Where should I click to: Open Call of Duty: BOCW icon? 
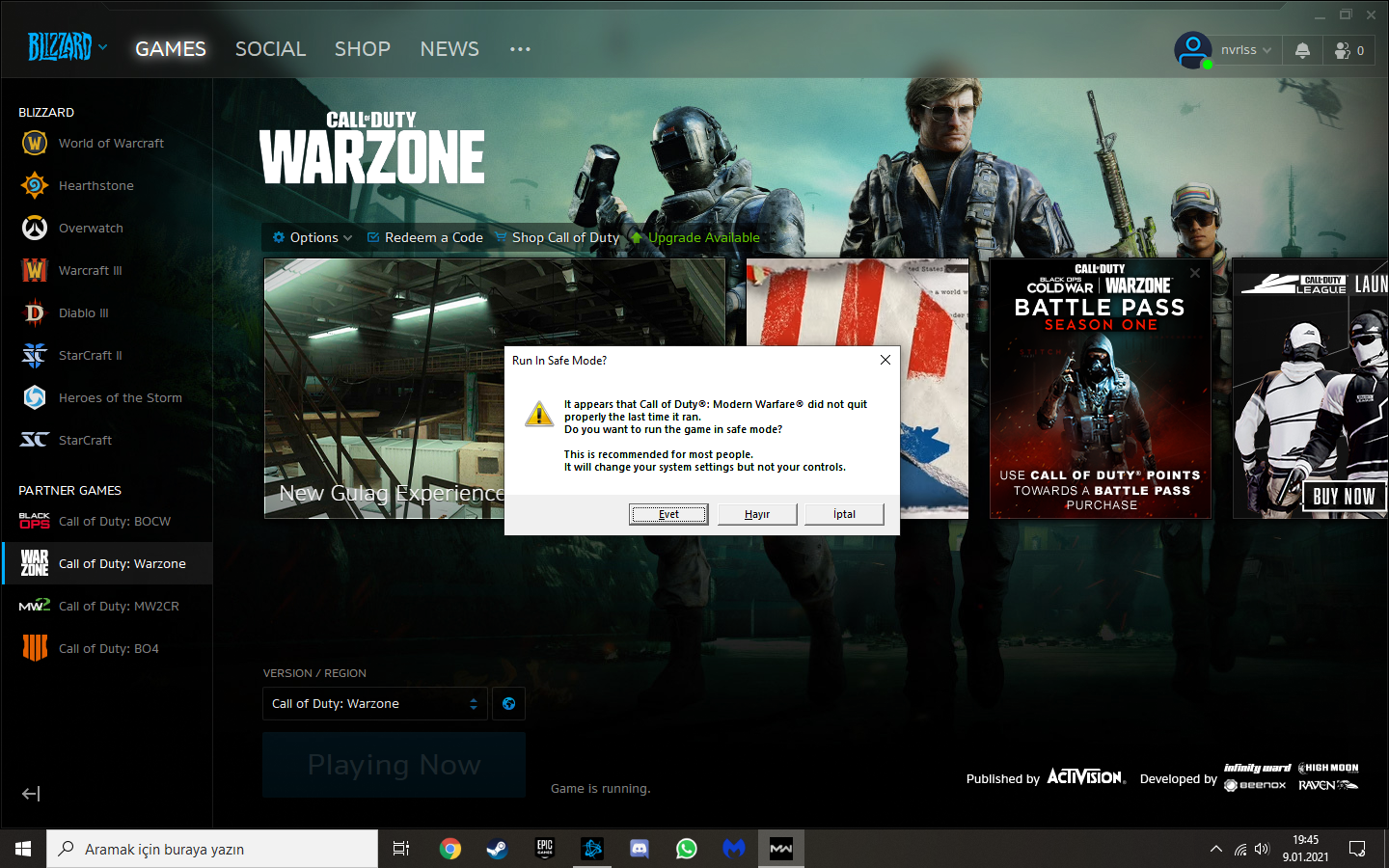(35, 521)
